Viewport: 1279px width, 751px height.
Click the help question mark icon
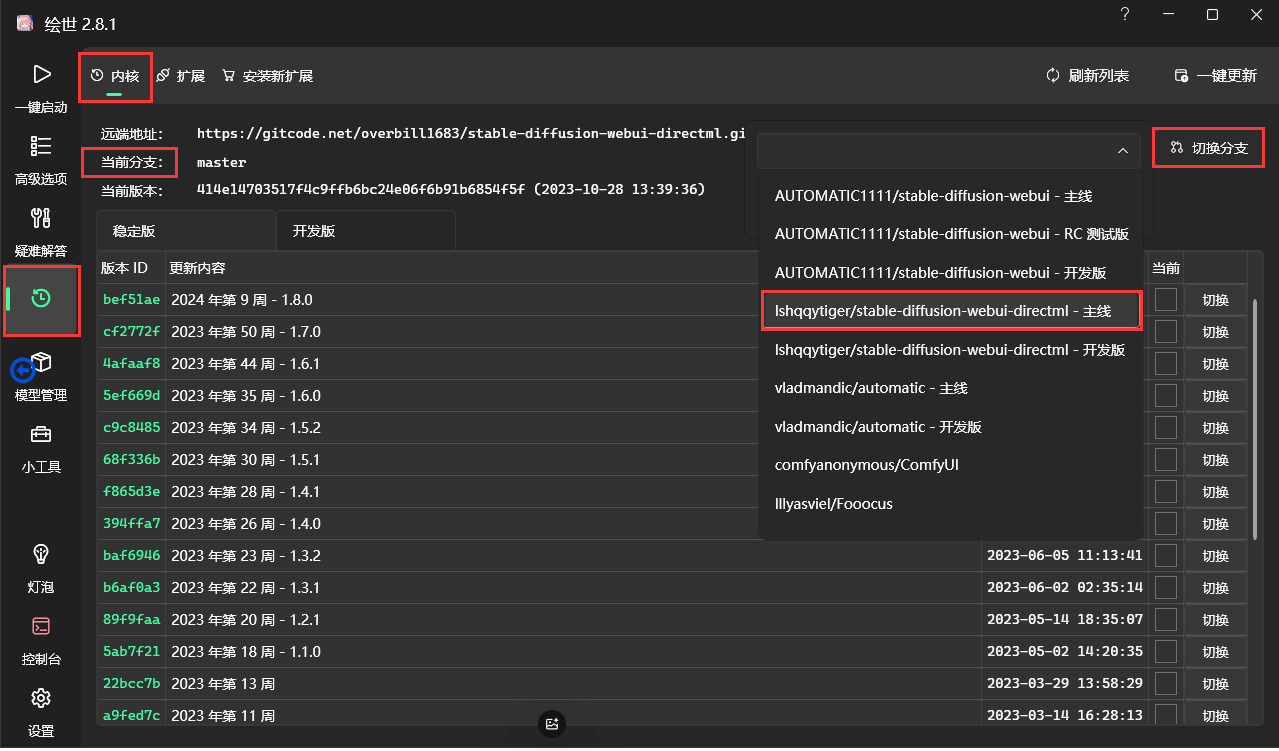pos(1125,14)
